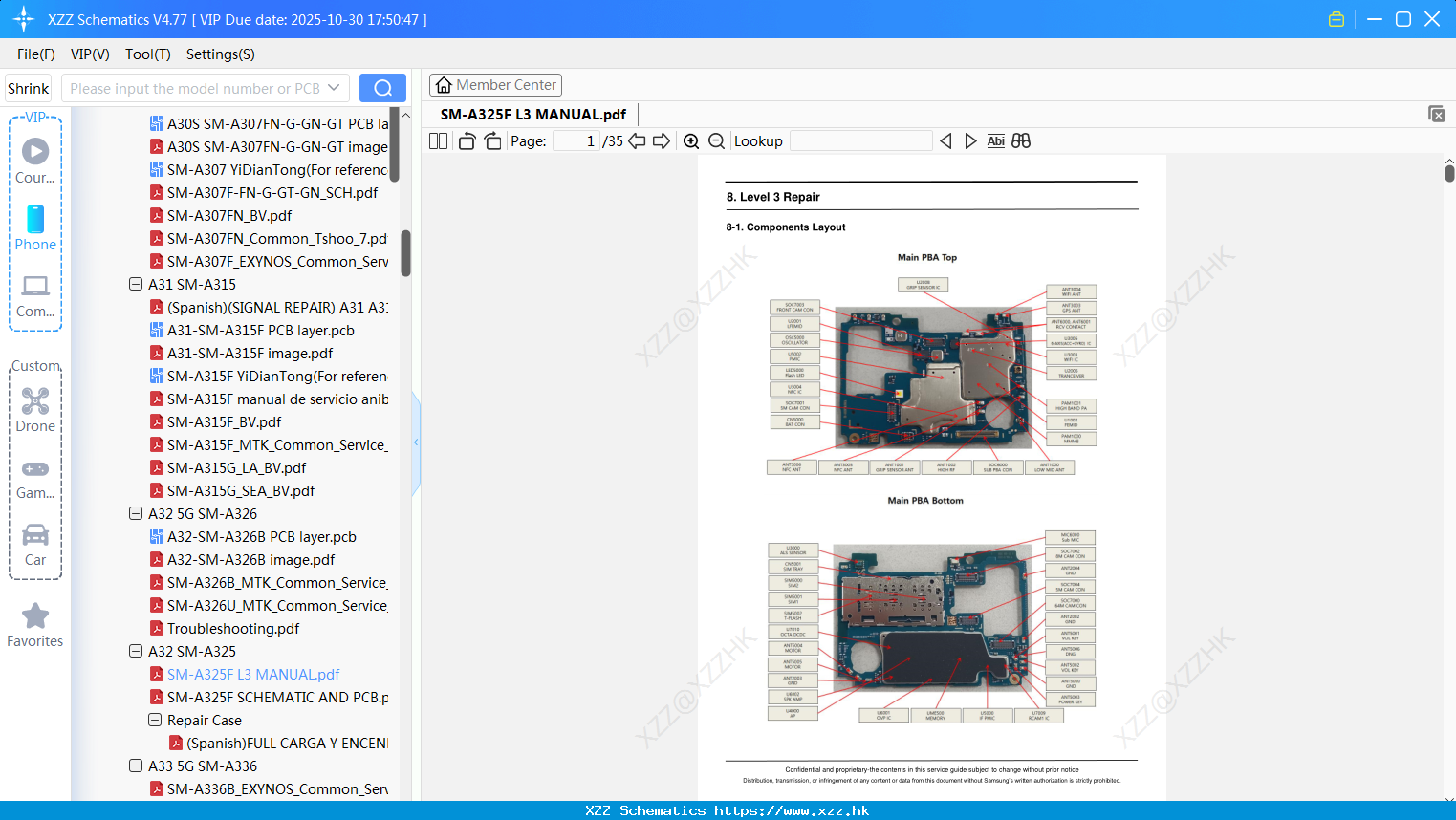Screen dimensions: 1456x820
Task: Open the Courses sidebar category
Action: pyautogui.click(x=35, y=161)
